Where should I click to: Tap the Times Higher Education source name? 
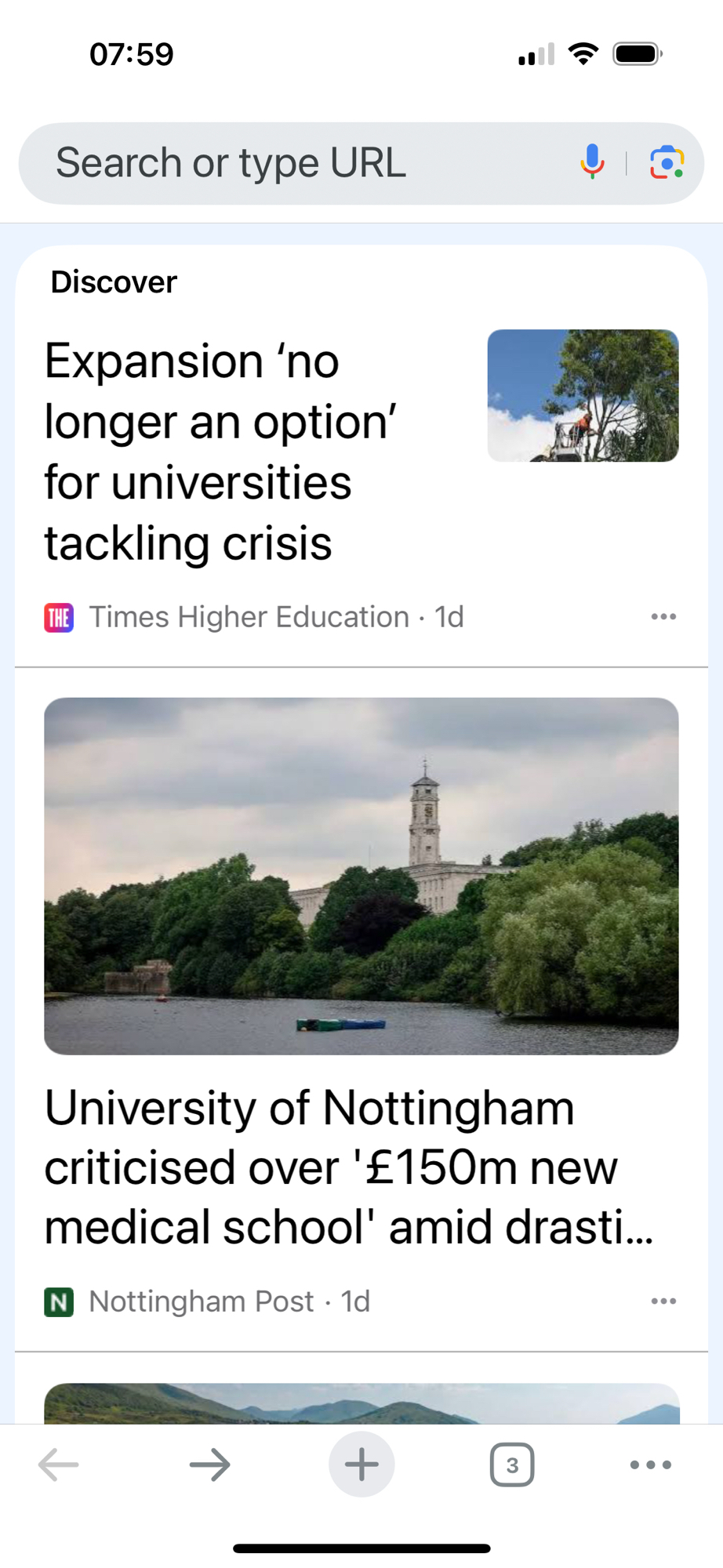pyautogui.click(x=249, y=617)
